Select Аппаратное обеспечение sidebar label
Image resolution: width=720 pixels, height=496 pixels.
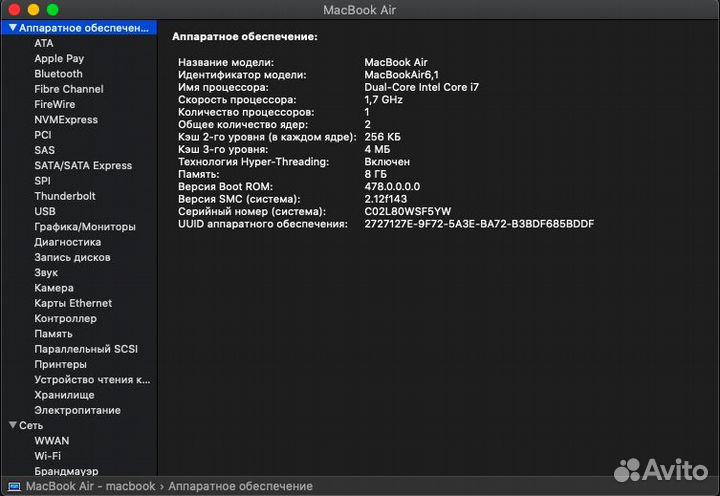[x=84, y=28]
